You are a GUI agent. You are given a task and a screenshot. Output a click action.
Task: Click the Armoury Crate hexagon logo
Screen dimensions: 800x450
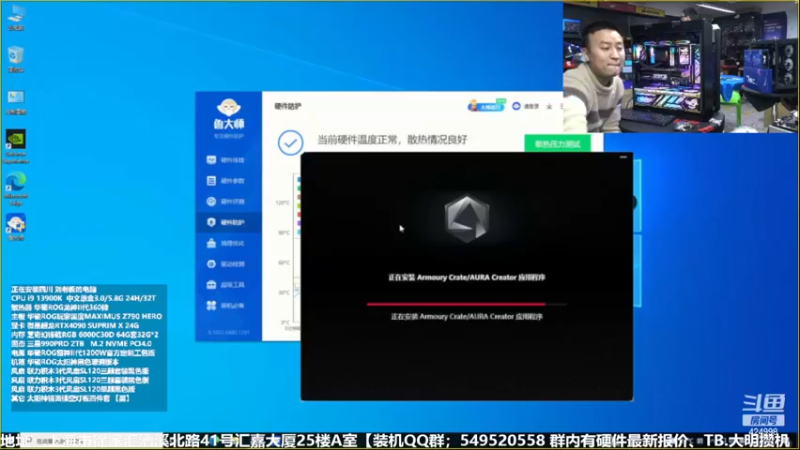tap(467, 218)
